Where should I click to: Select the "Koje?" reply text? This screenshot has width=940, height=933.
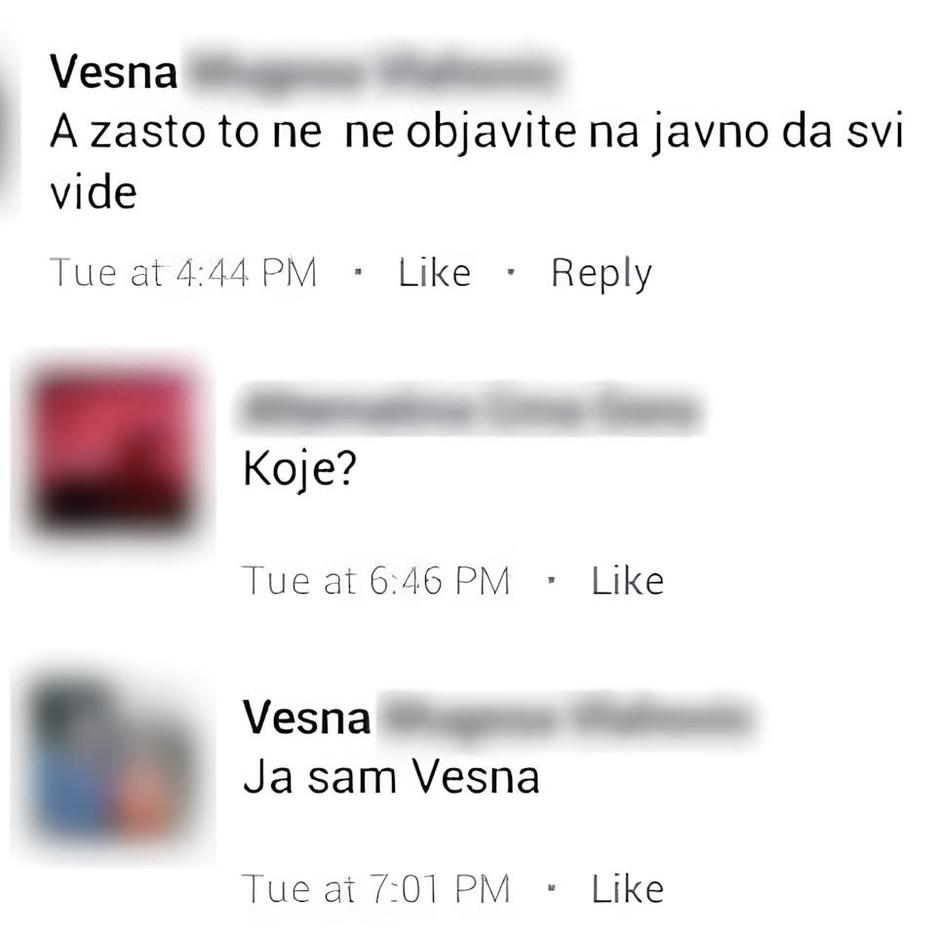[x=300, y=470]
